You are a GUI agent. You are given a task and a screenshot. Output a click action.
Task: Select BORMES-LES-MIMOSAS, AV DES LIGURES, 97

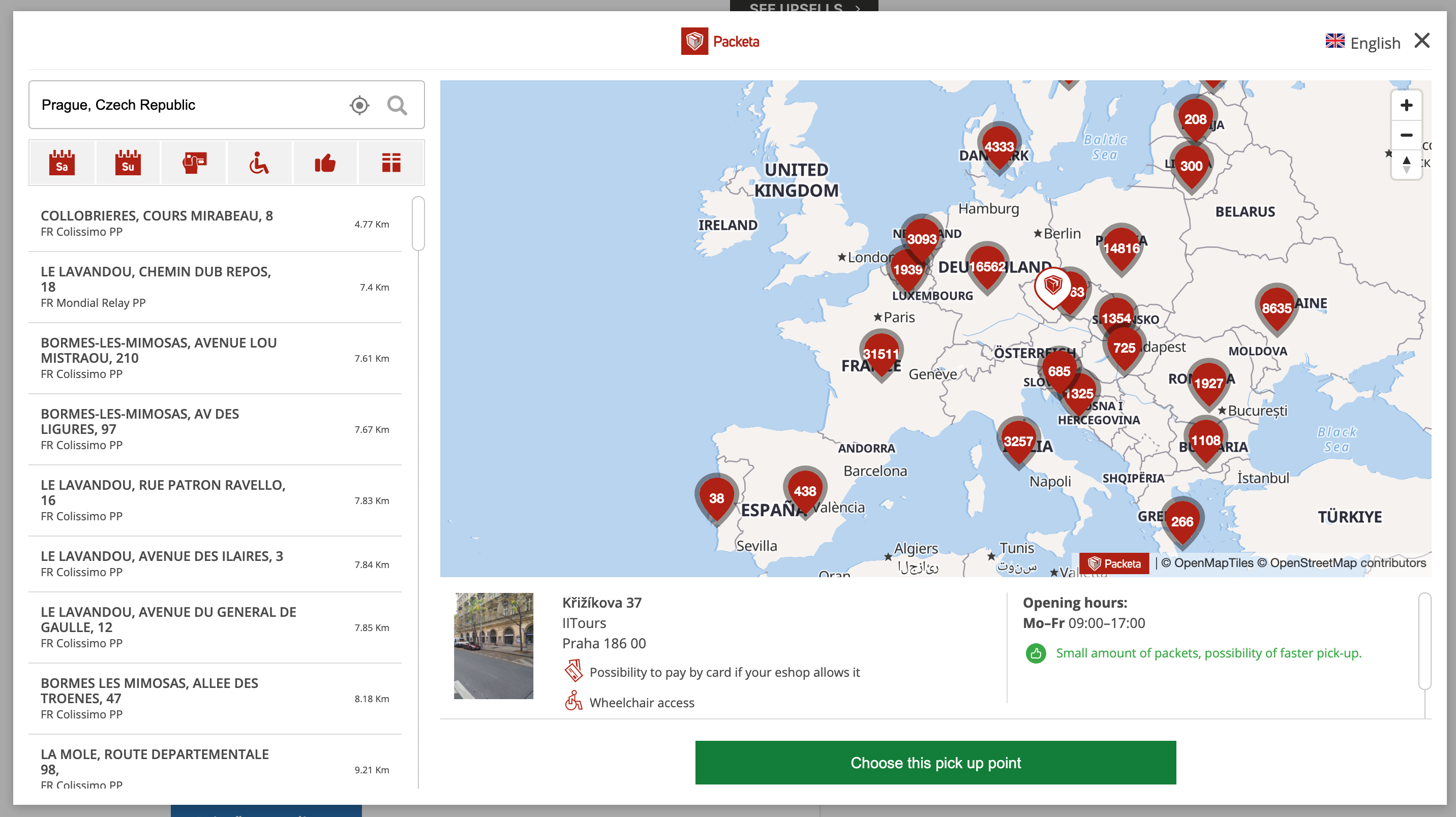(215, 429)
